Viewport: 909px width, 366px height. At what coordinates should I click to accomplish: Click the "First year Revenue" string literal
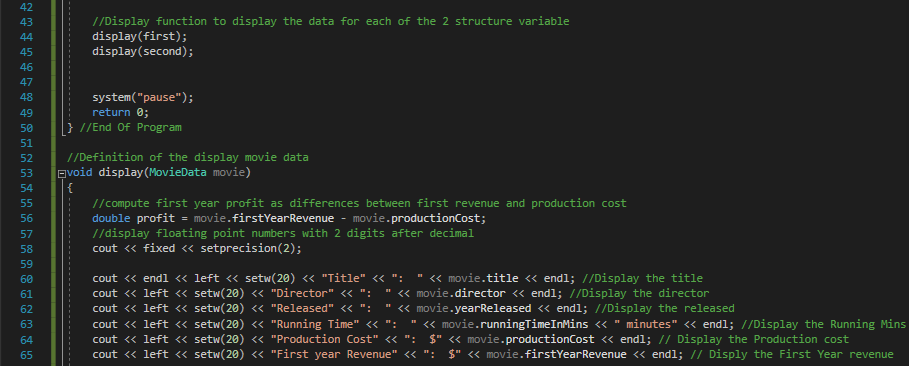[334, 354]
